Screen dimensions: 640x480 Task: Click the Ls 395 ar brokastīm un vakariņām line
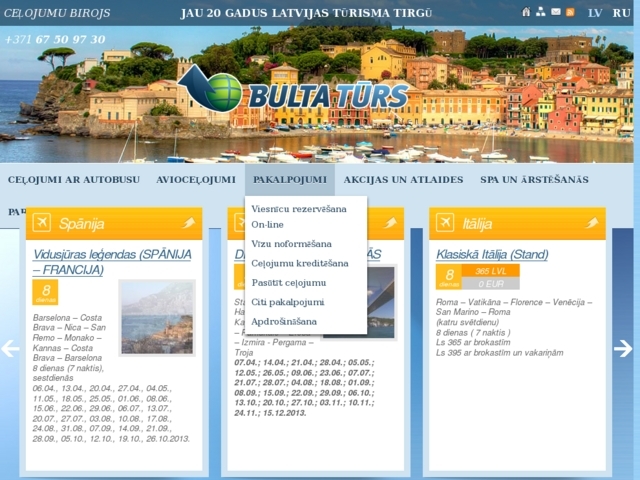(500, 353)
